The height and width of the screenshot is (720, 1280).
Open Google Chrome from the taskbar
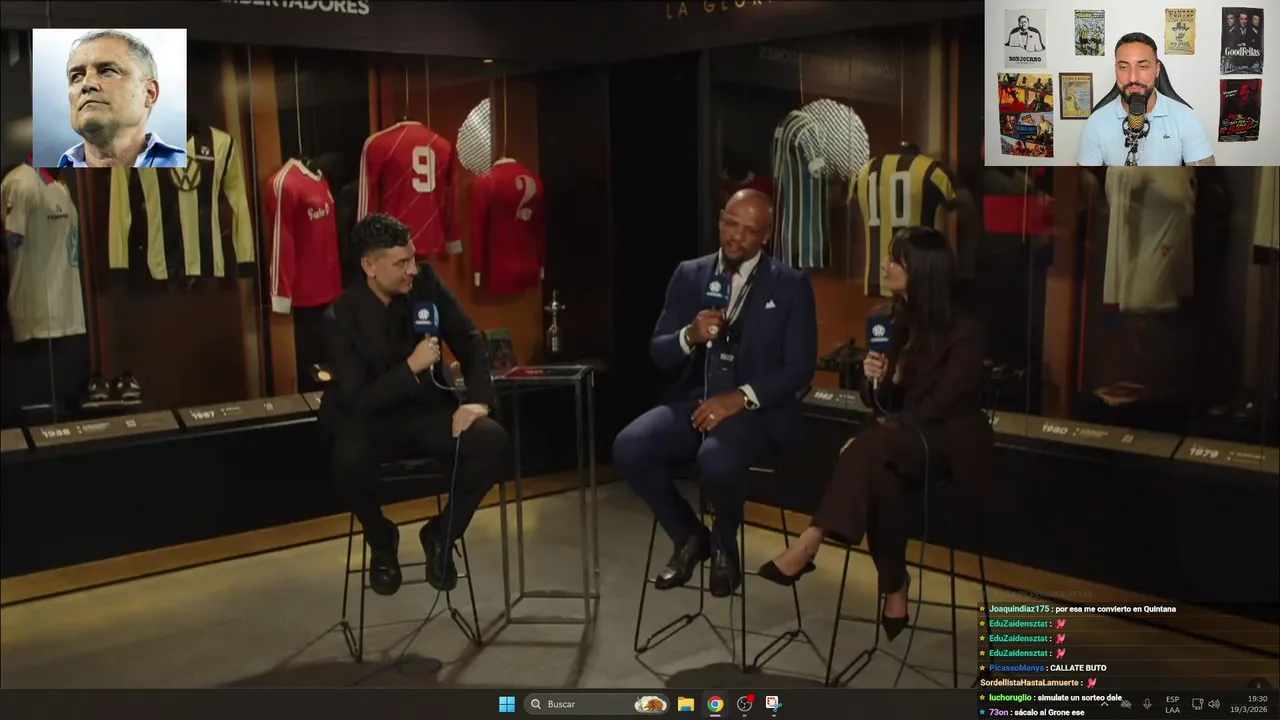[x=715, y=704]
